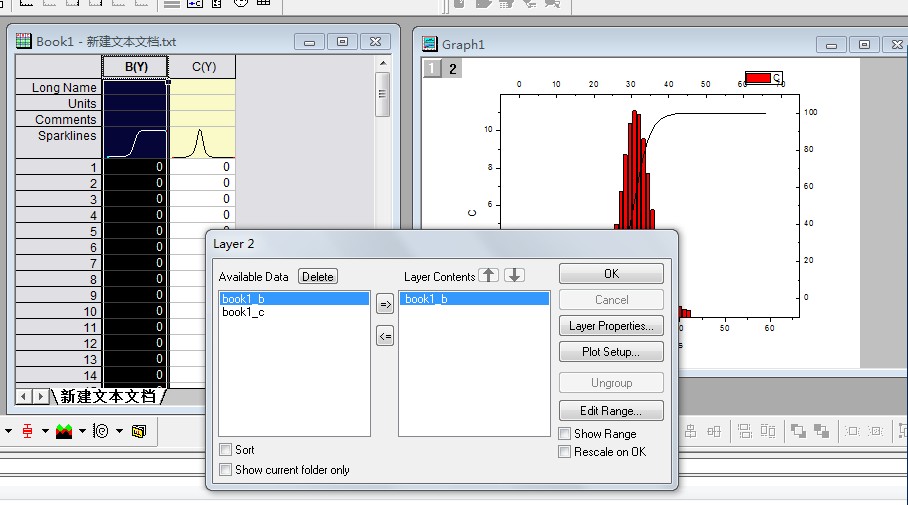Viewport: 908px width, 505px height.
Task: Select row header 14 in Book1
Action: click(x=58, y=375)
